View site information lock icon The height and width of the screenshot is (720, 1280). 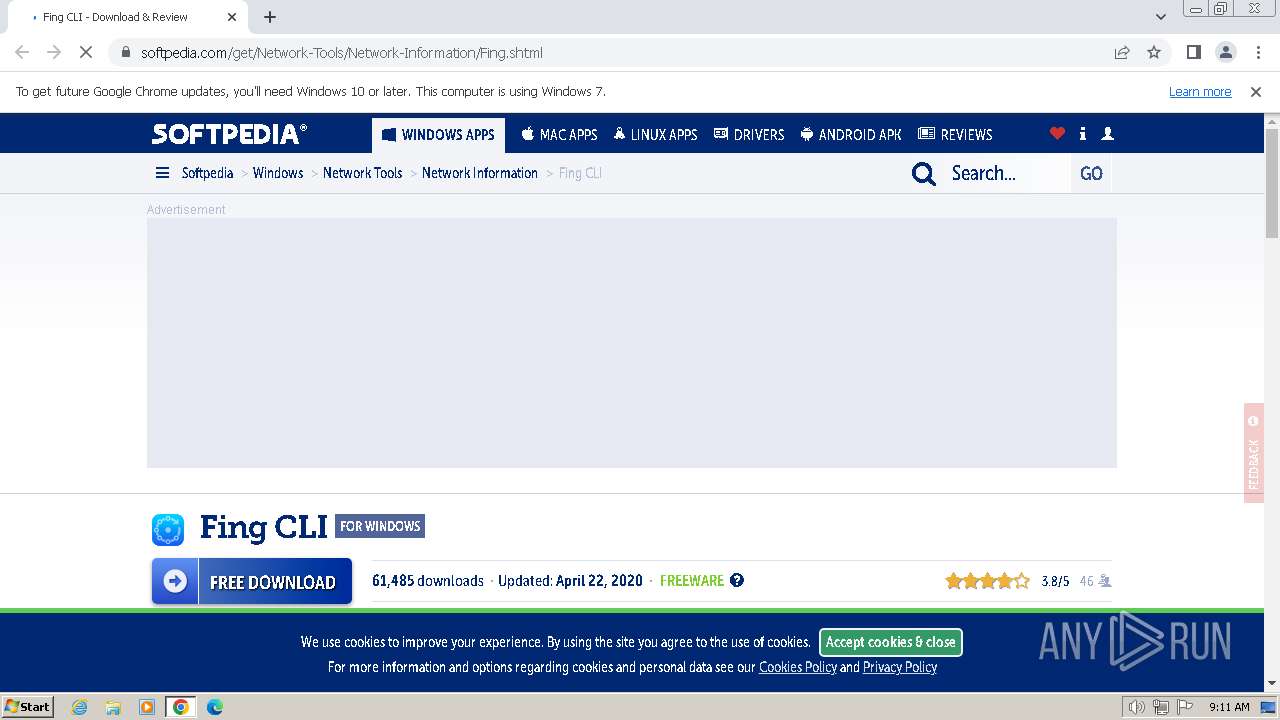(125, 52)
